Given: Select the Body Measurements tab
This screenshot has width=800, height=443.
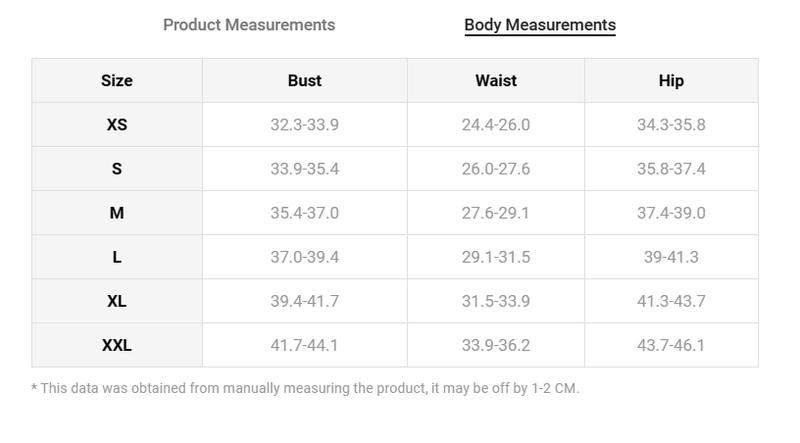Looking at the screenshot, I should [540, 24].
